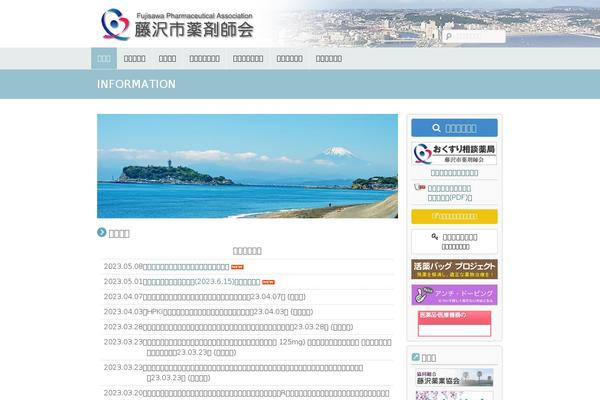Click the blue sidebar search button
Viewport: 600px width, 400px height.
[x=454, y=128]
